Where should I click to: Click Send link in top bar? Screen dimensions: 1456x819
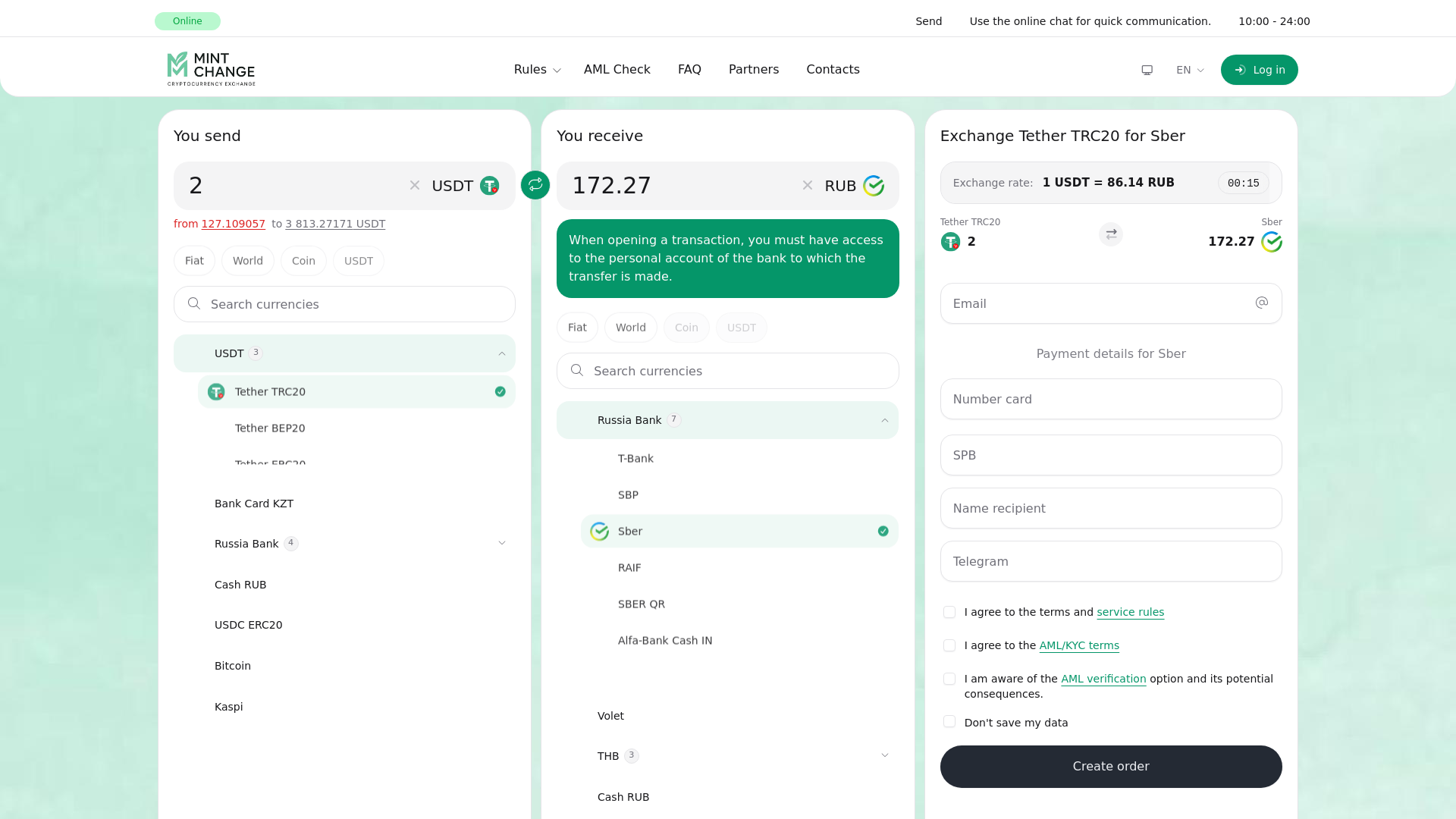click(x=928, y=21)
